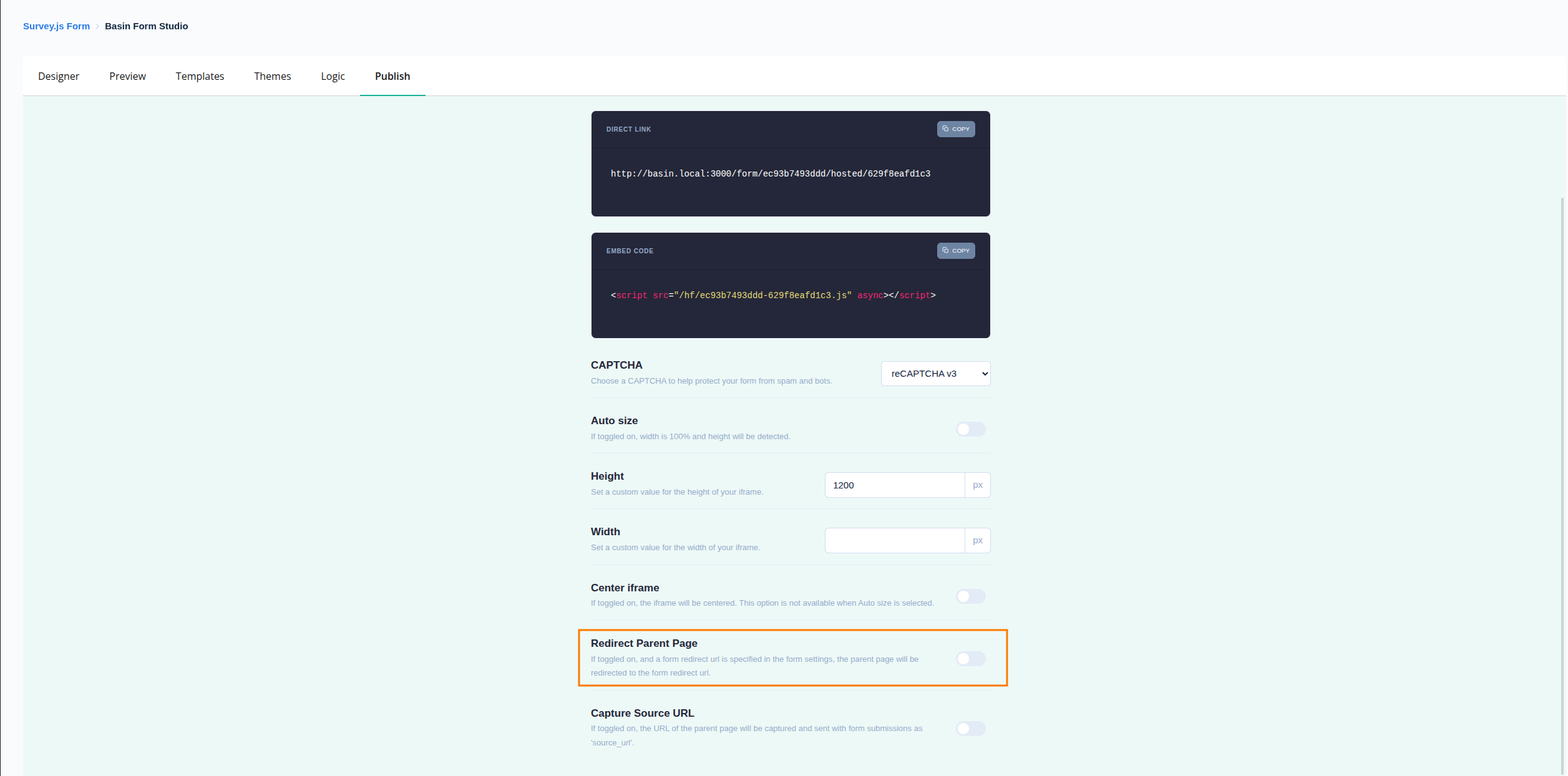Click the px unit beside Height
Image resolution: width=1568 pixels, height=776 pixels.
pos(978,485)
